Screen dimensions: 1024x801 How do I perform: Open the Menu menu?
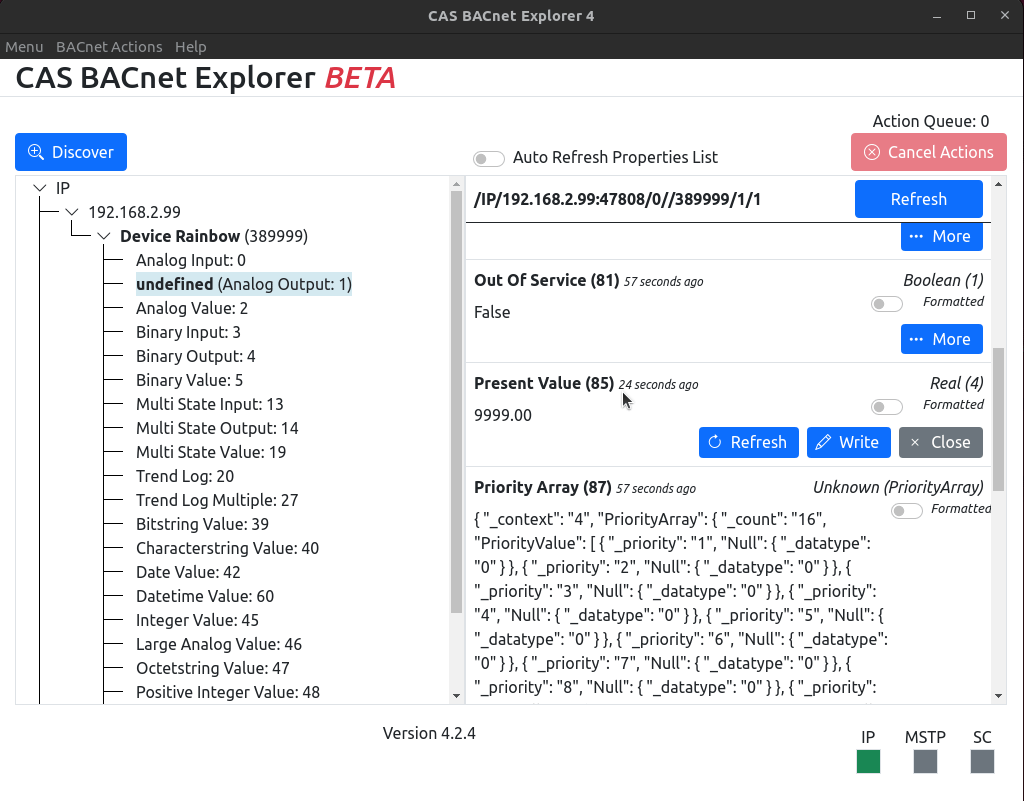click(24, 47)
